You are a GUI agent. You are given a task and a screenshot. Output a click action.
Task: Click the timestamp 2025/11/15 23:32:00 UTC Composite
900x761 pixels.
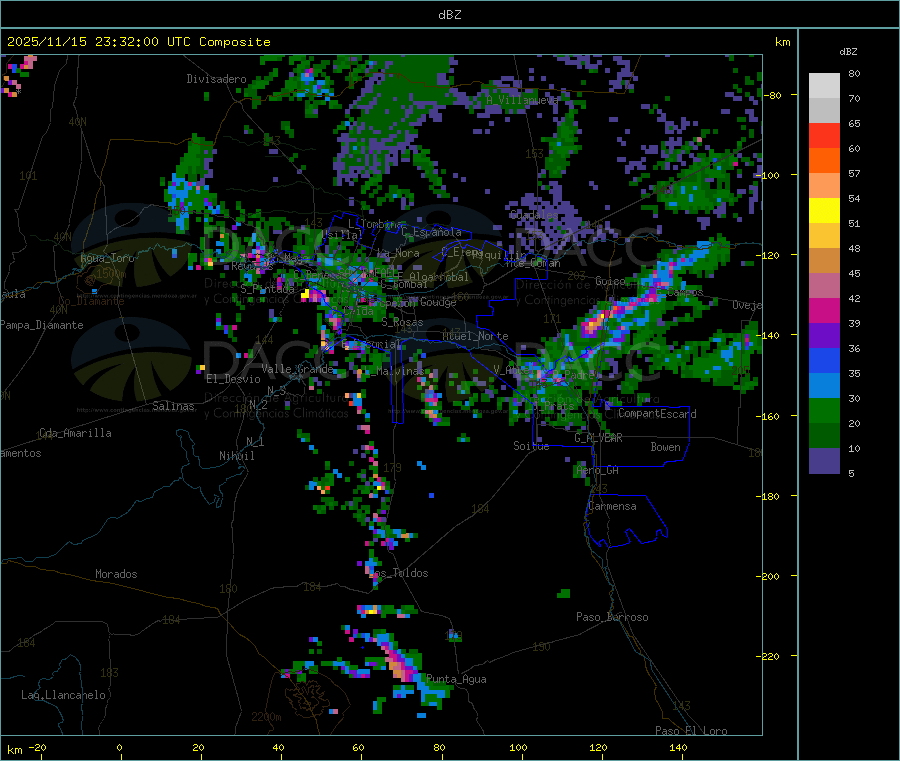pos(138,42)
